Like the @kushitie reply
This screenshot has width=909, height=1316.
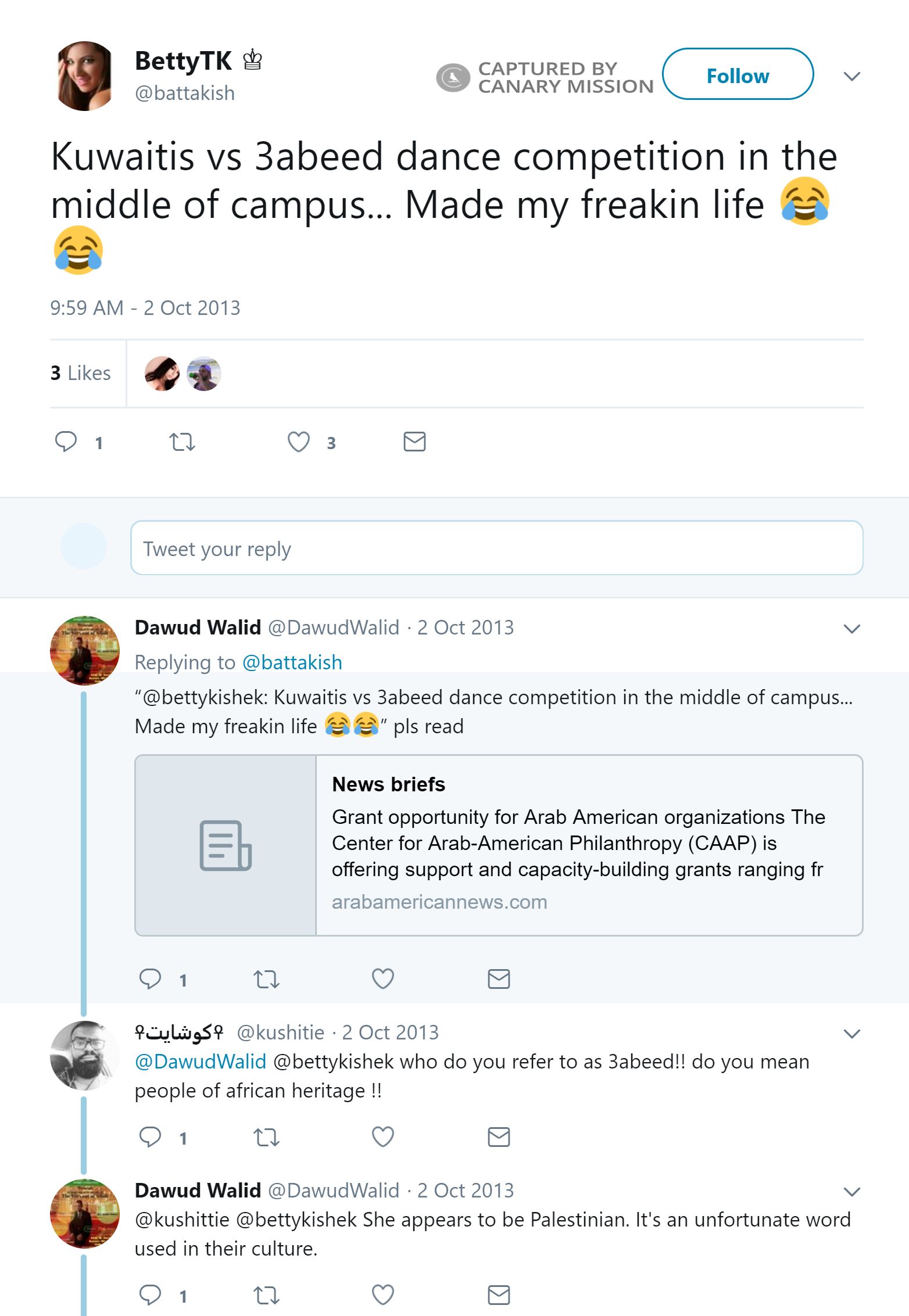382,1137
